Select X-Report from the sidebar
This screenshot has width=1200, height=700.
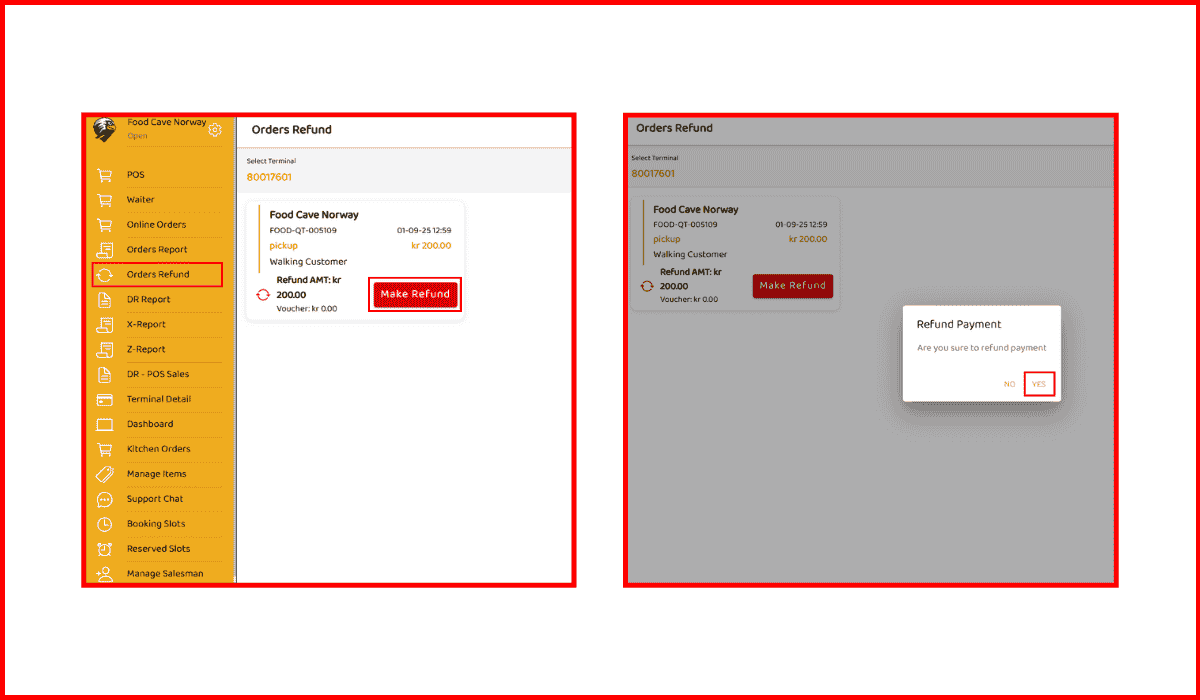(x=146, y=324)
